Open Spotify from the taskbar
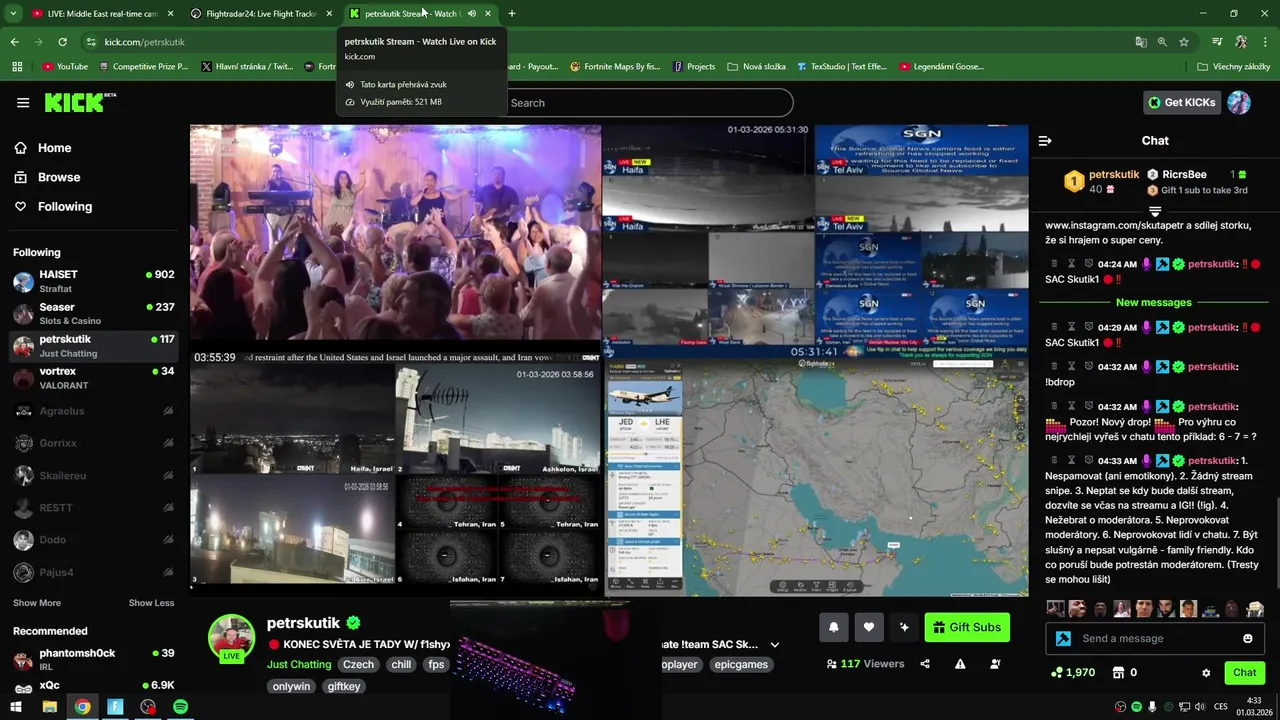The height and width of the screenshot is (720, 1280). 180,707
